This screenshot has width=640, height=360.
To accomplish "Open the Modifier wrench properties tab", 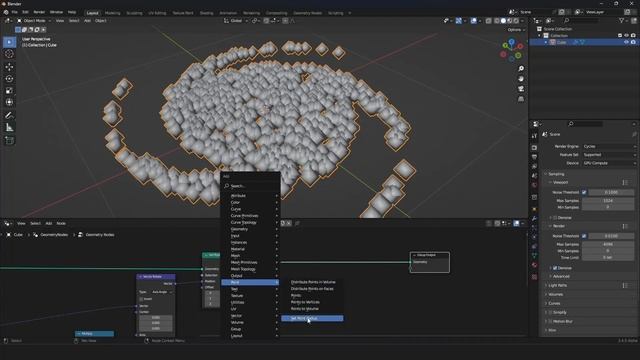I will (x=534, y=219).
